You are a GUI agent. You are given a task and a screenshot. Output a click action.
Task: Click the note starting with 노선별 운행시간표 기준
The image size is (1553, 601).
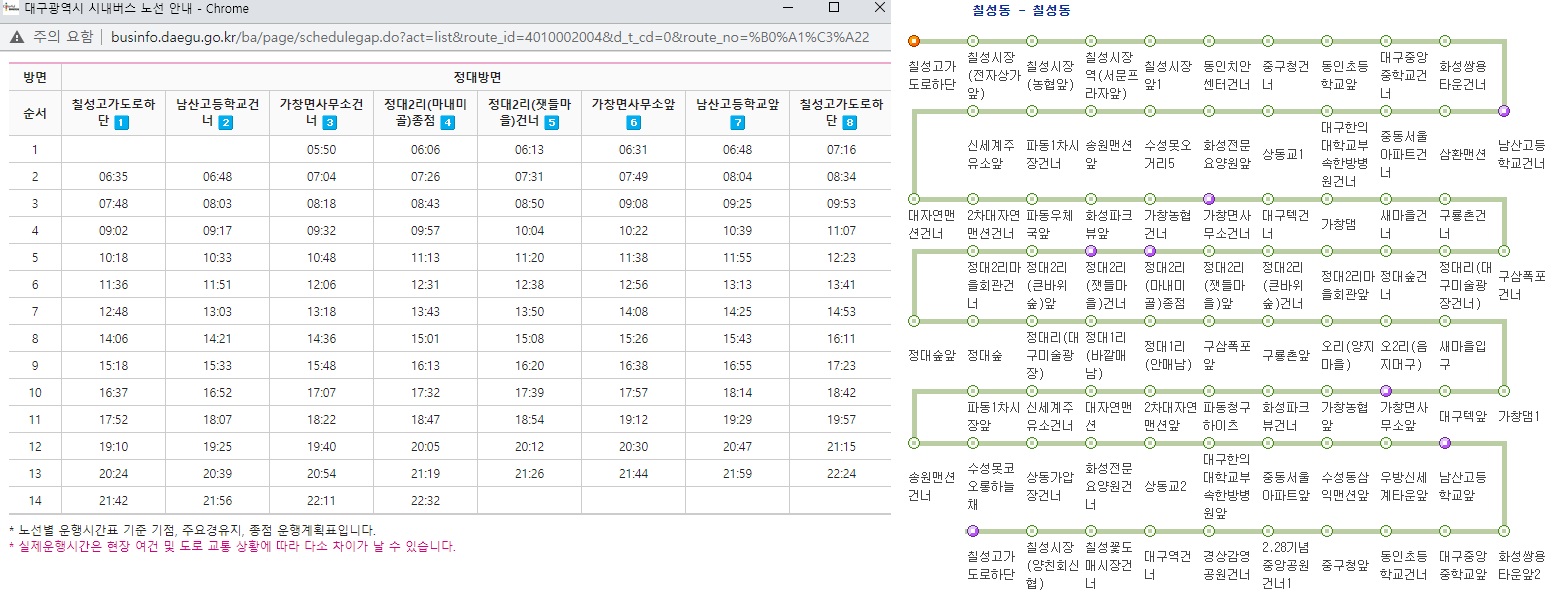pos(192,530)
